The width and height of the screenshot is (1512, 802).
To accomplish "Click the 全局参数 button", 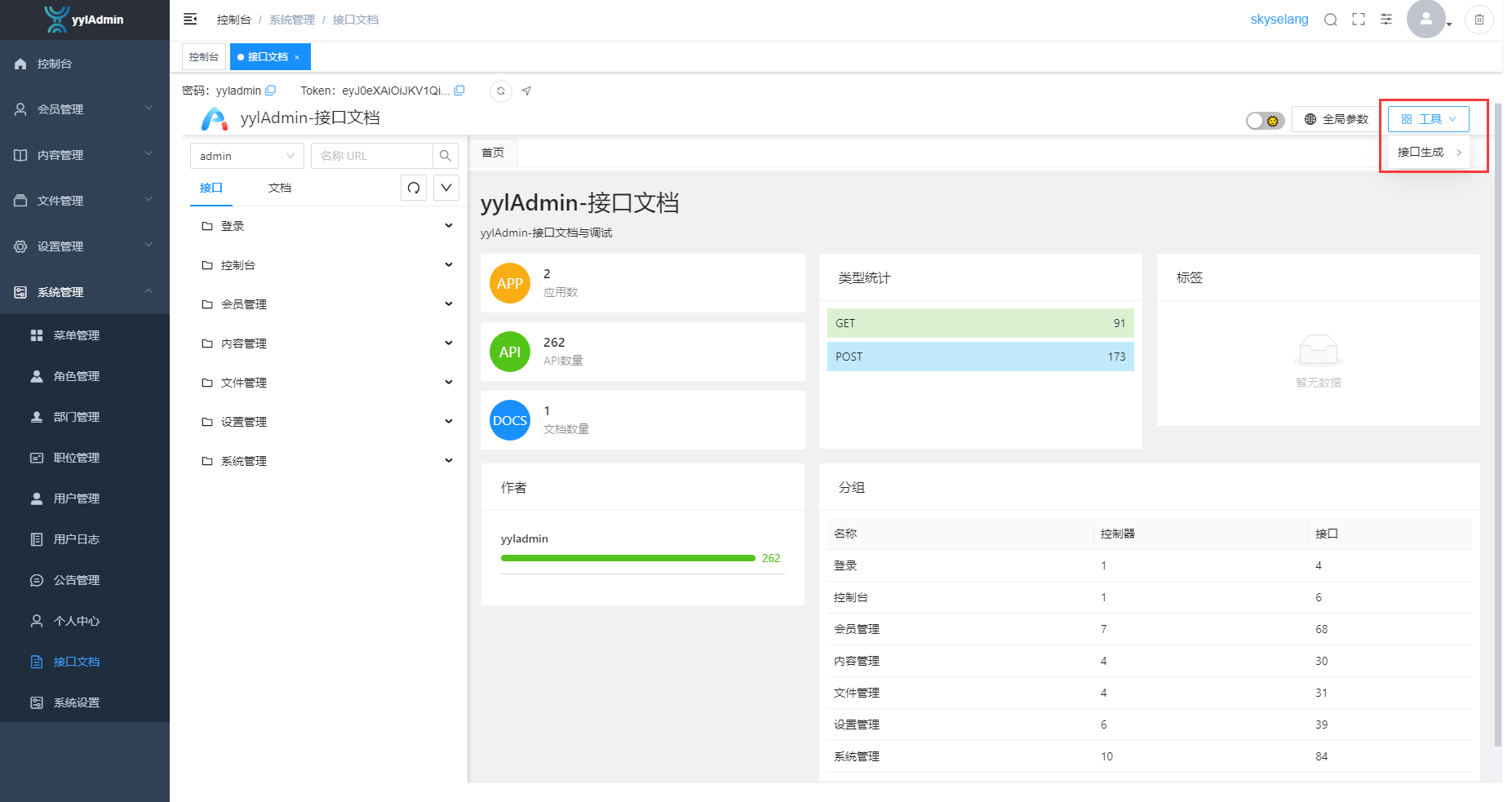I will coord(1336,119).
